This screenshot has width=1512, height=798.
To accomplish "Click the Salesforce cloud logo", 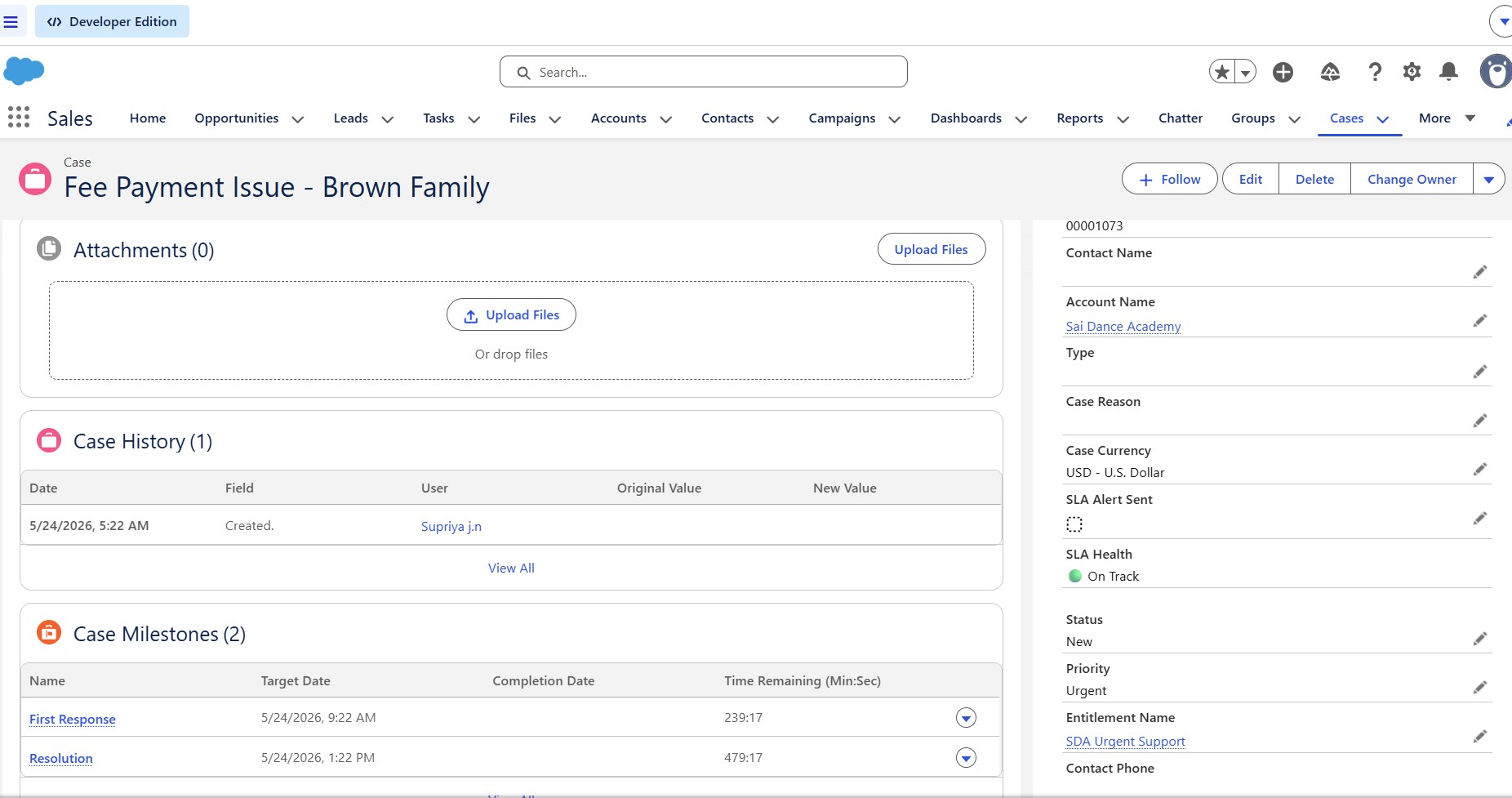I will coord(24,71).
